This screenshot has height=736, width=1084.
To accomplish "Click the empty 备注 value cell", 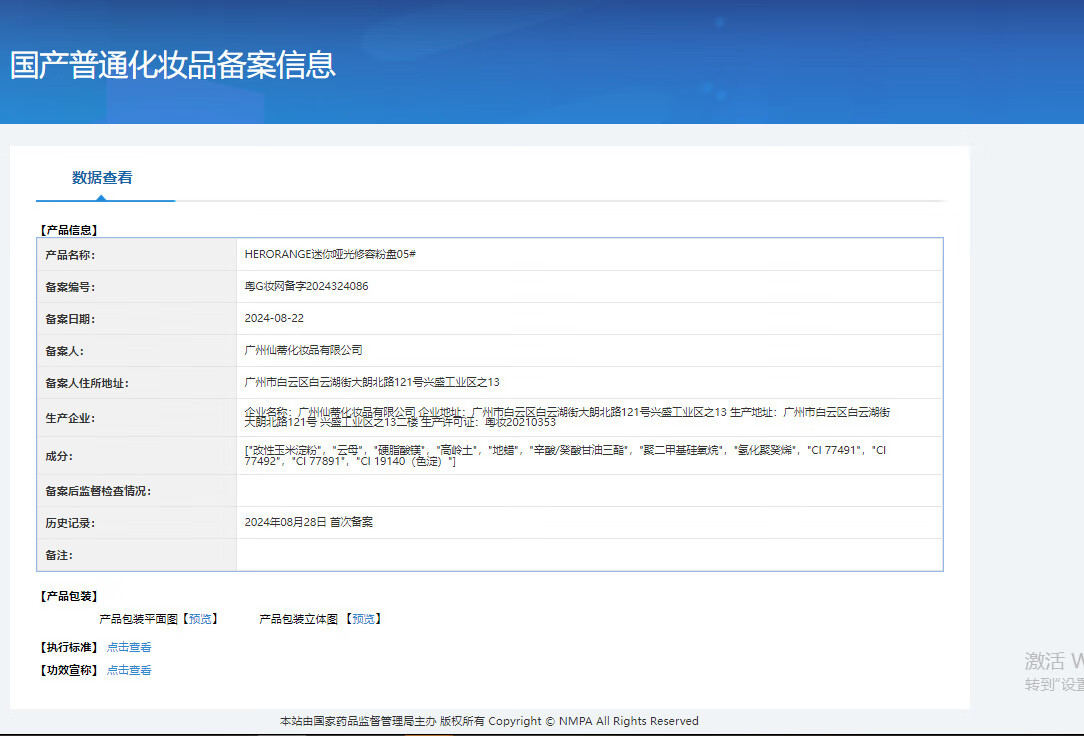I will (x=589, y=554).
